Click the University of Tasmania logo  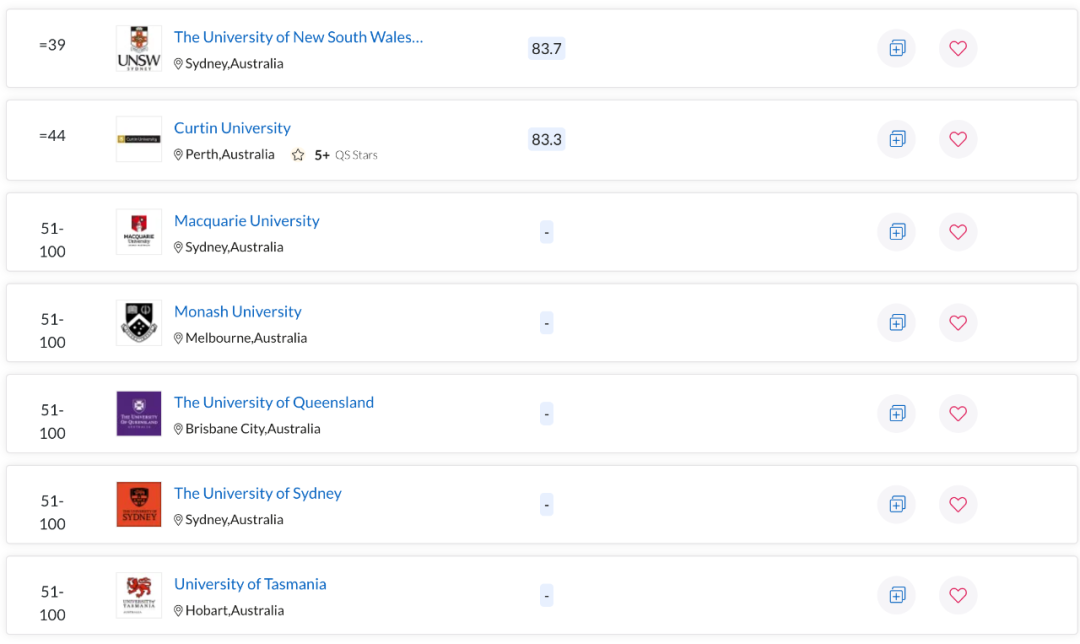point(138,594)
